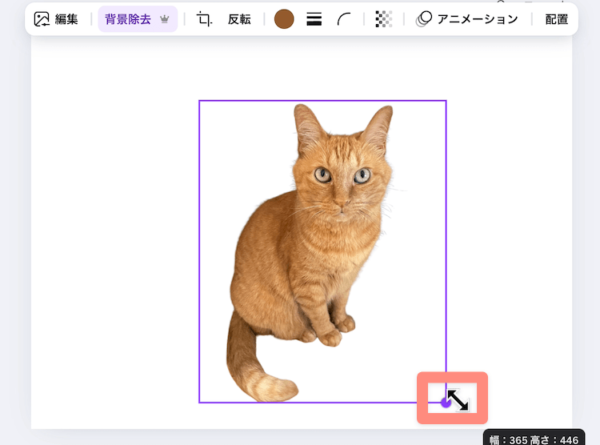Open the 配置 position menu
Image resolution: width=600 pixels, height=445 pixels.
(556, 19)
